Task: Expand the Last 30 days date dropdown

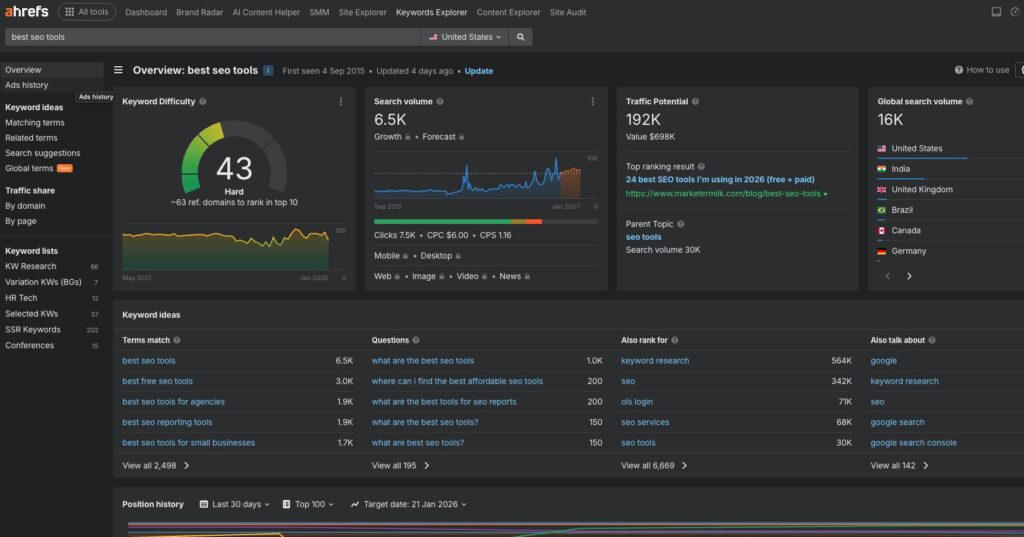Action: pyautogui.click(x=234, y=504)
